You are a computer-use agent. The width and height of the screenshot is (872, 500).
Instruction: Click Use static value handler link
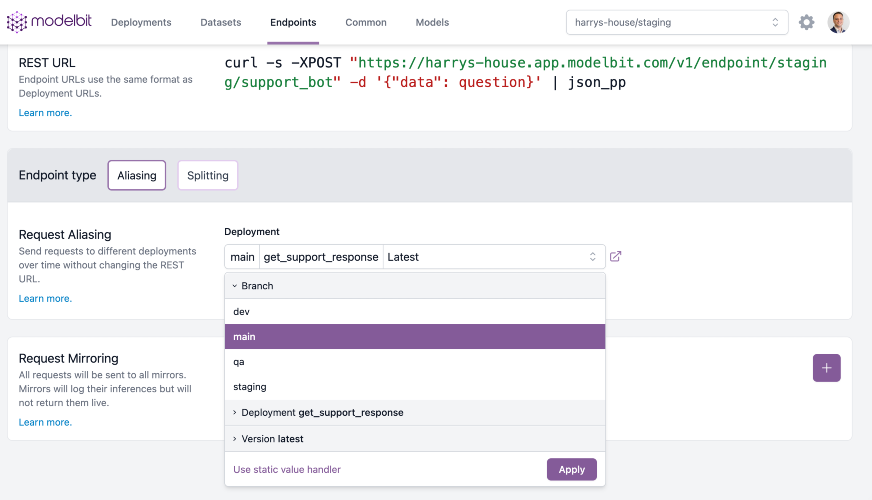coord(287,469)
